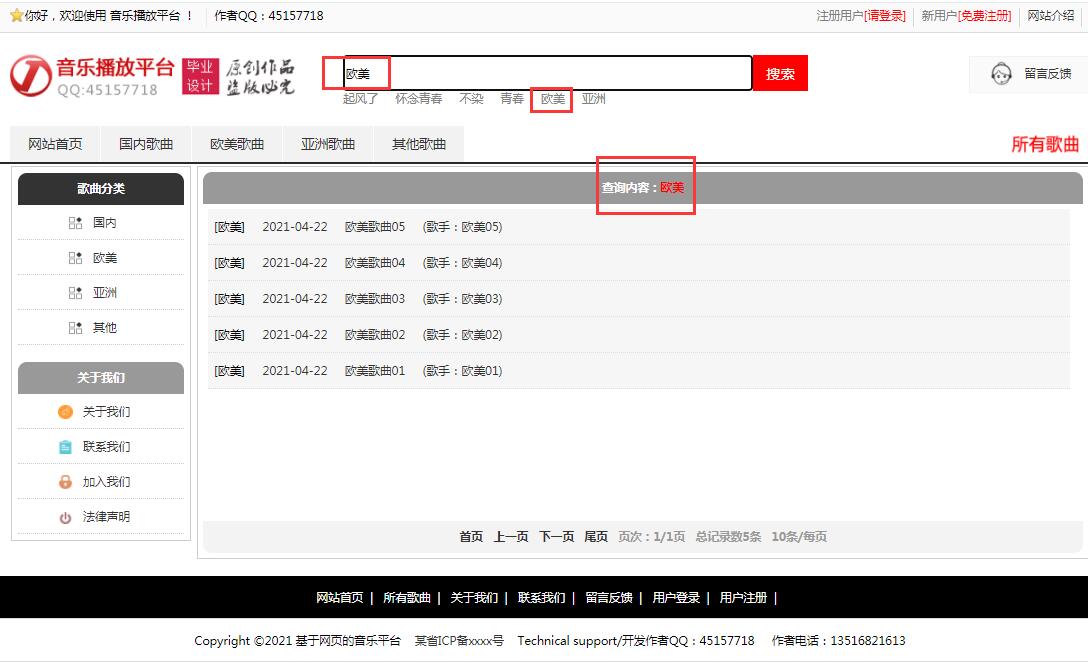Open the 欧美歌曲 navigation tab

[x=237, y=144]
